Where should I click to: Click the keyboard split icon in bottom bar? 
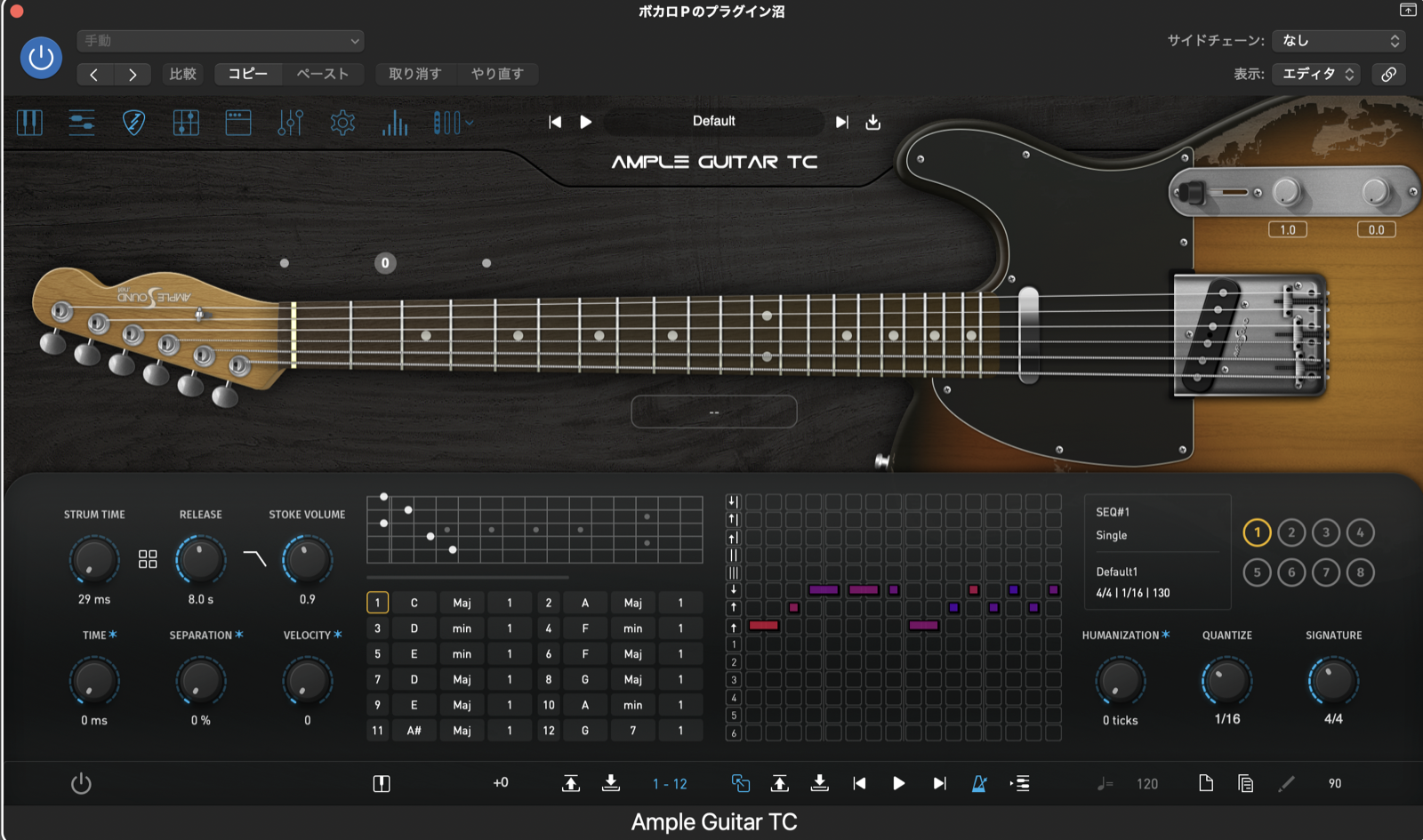click(382, 783)
